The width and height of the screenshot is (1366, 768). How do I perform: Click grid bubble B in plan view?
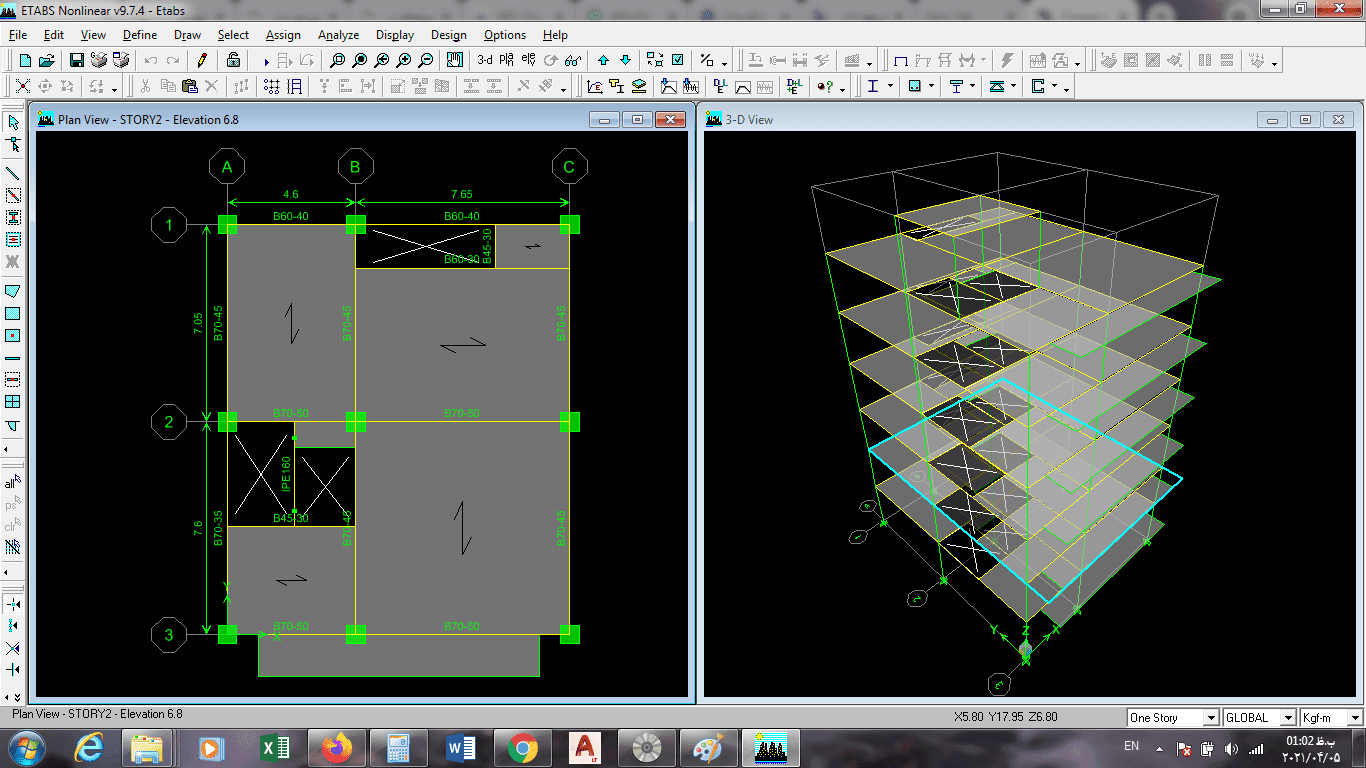point(355,167)
